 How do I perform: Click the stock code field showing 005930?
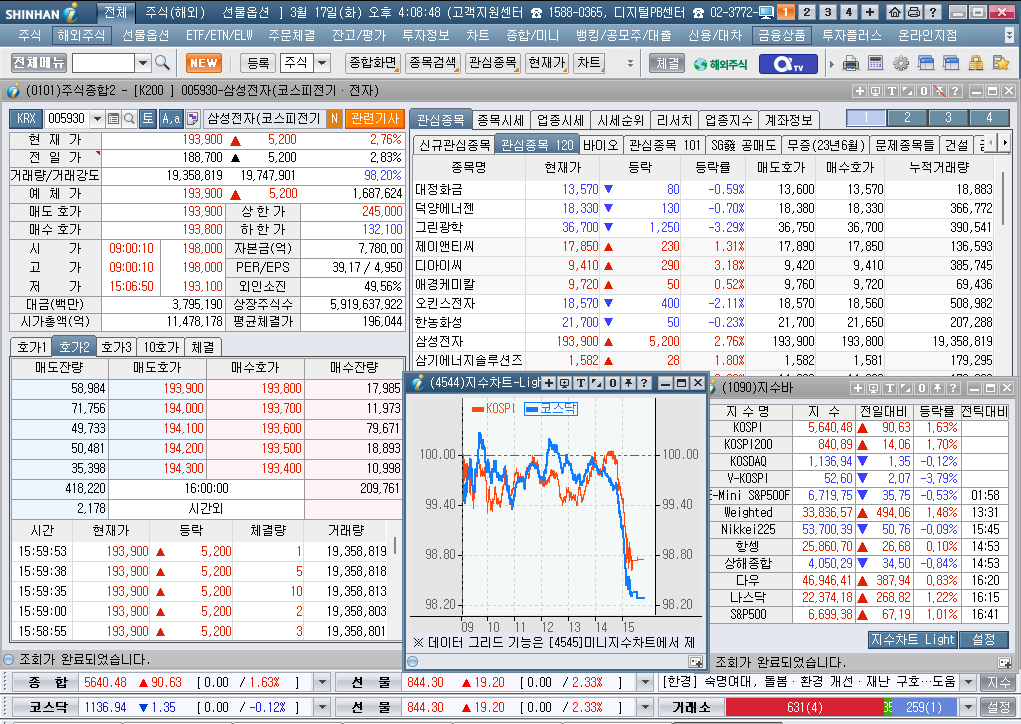67,118
